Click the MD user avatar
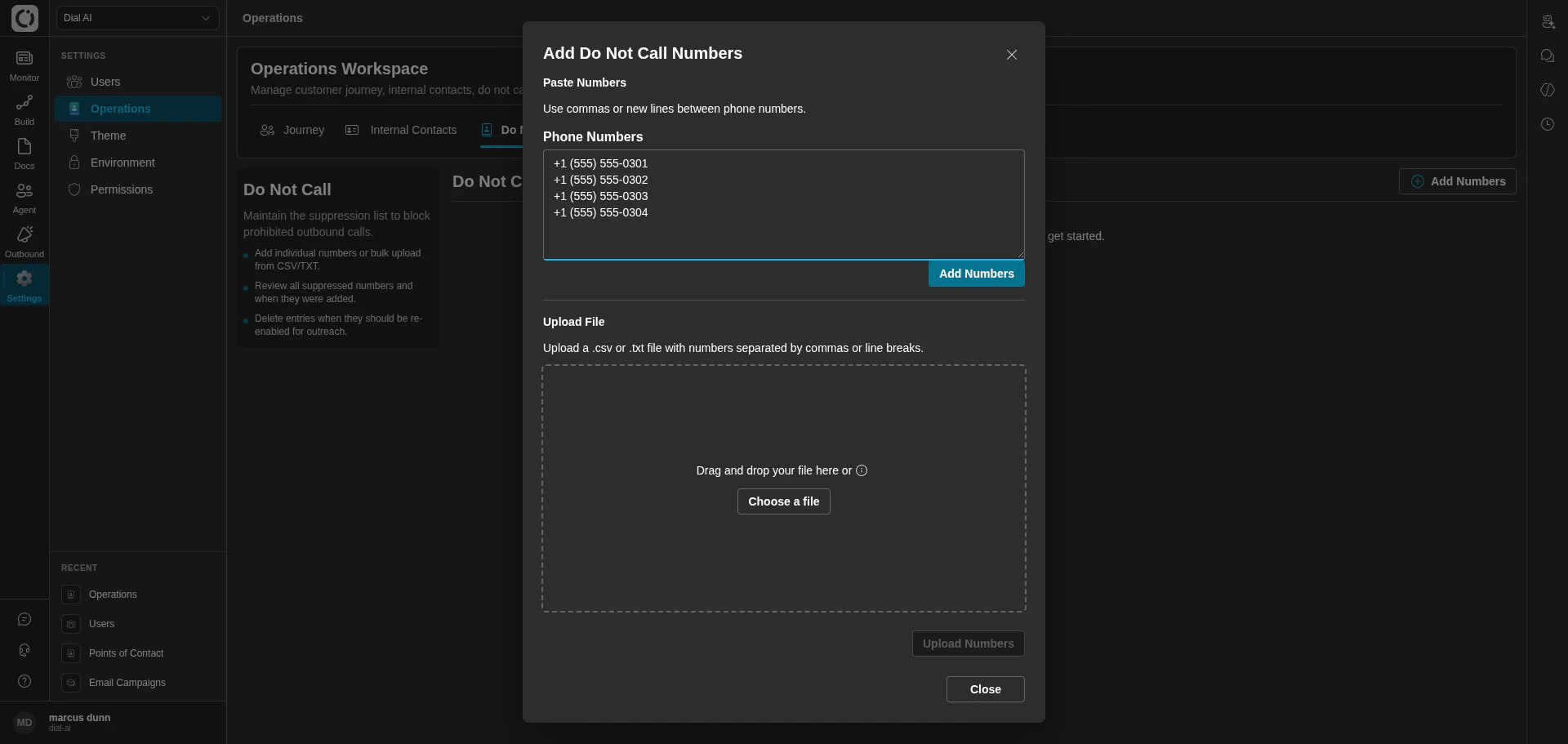 (x=24, y=723)
